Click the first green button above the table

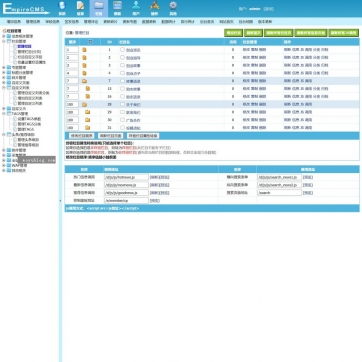[x=233, y=33]
